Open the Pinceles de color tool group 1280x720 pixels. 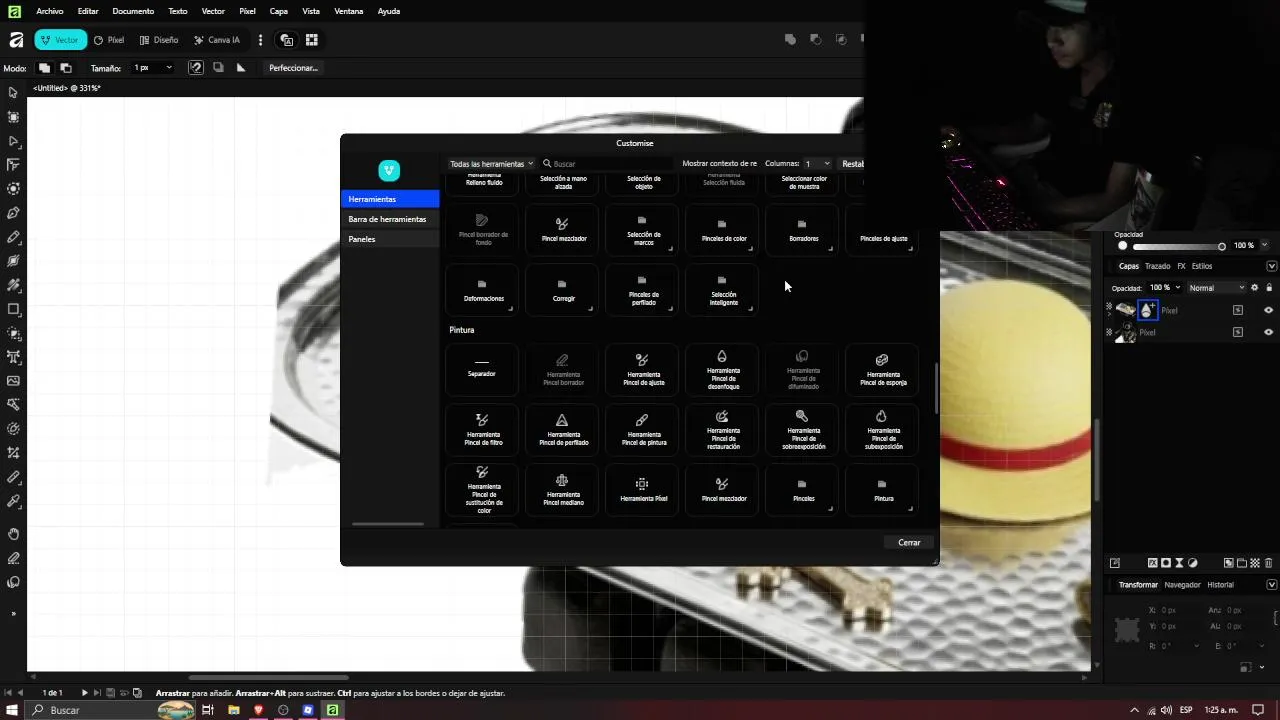point(723,229)
